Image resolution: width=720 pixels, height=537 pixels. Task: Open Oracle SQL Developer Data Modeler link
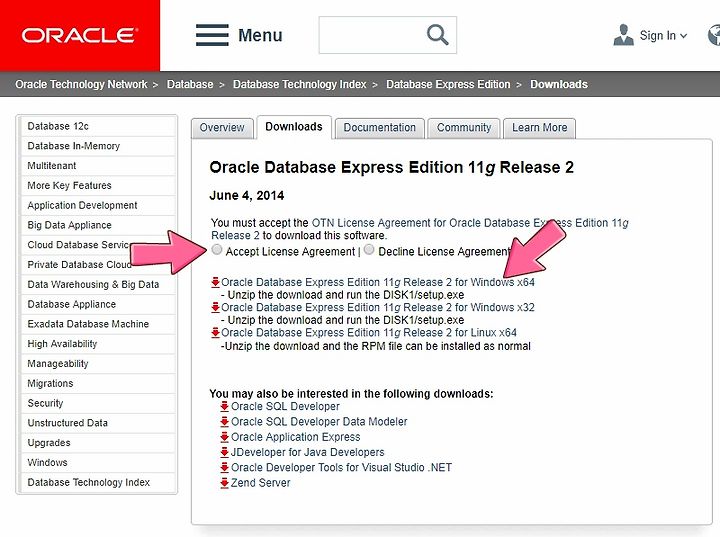pos(319,422)
